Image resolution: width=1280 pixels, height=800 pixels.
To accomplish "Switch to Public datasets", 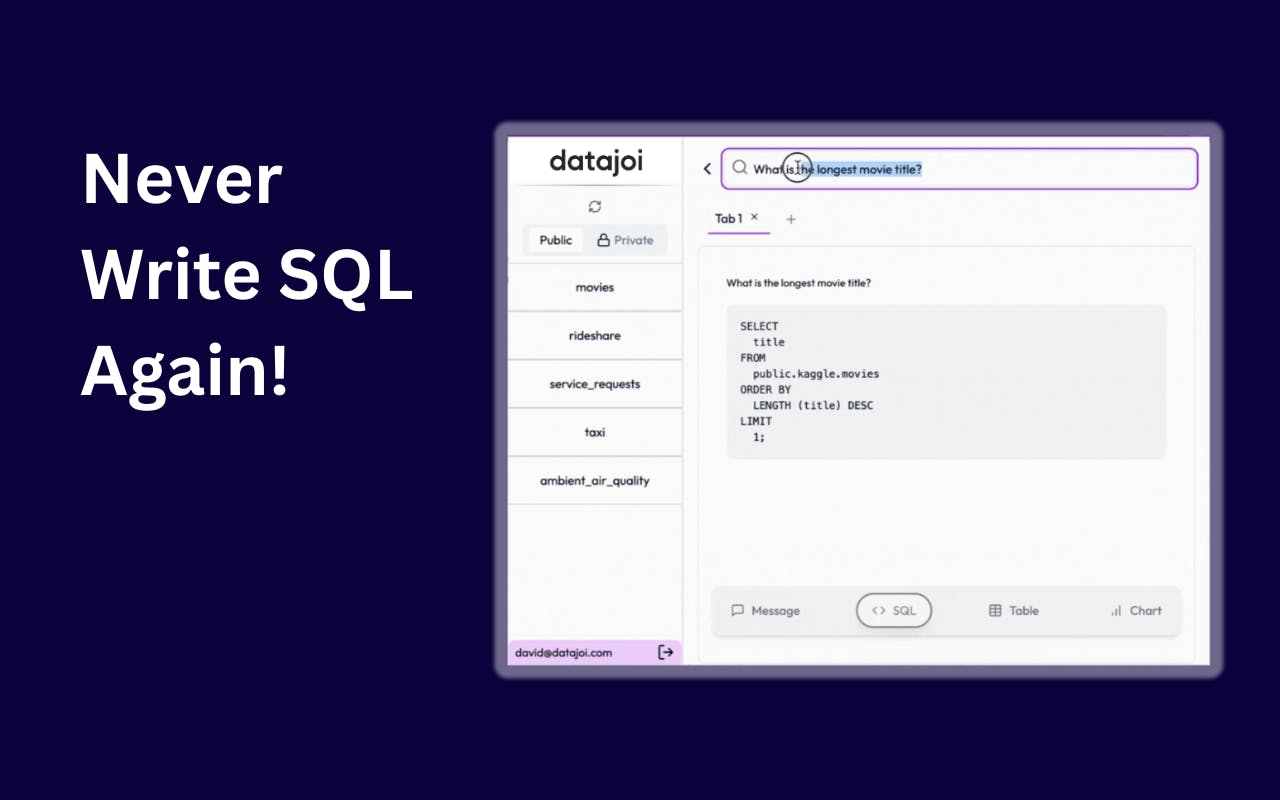I will (556, 240).
